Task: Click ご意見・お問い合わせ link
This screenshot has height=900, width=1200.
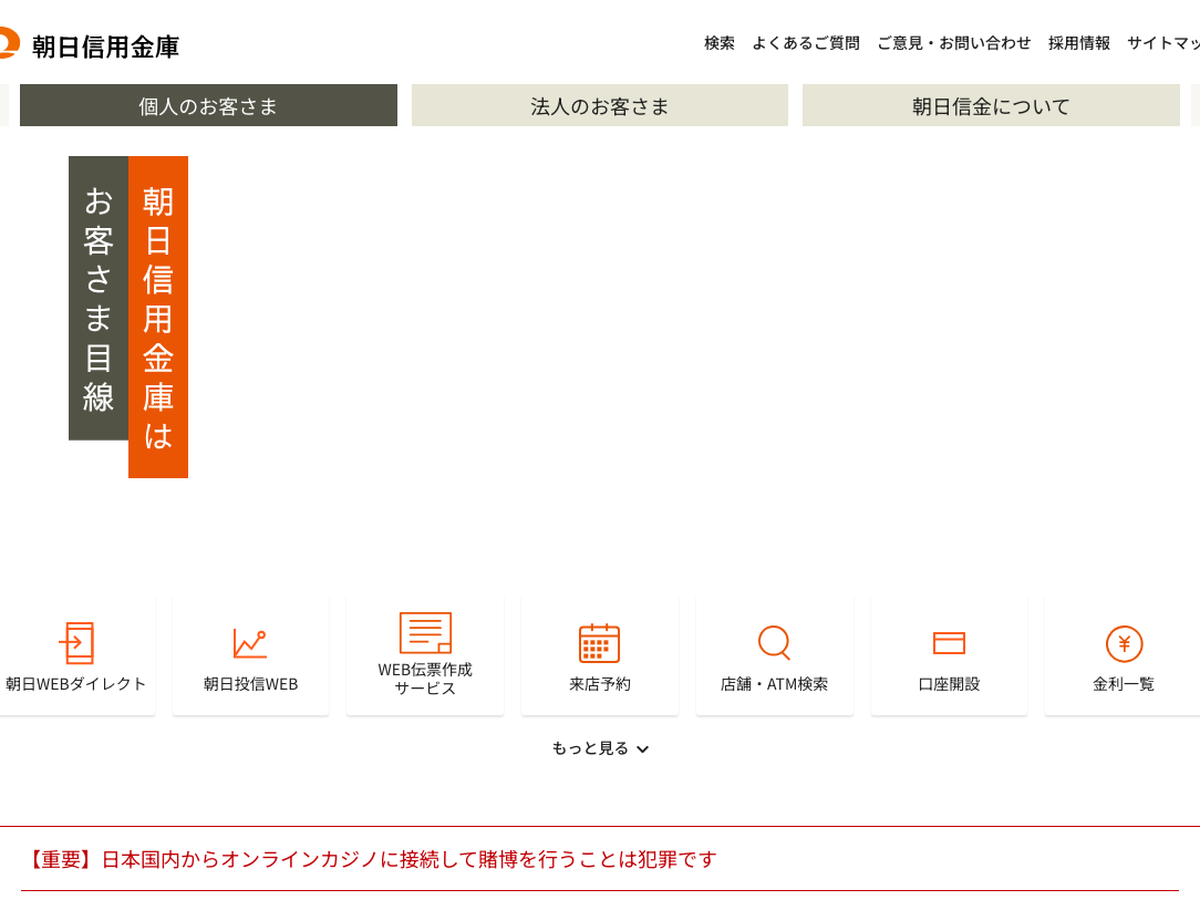Action: tap(953, 43)
